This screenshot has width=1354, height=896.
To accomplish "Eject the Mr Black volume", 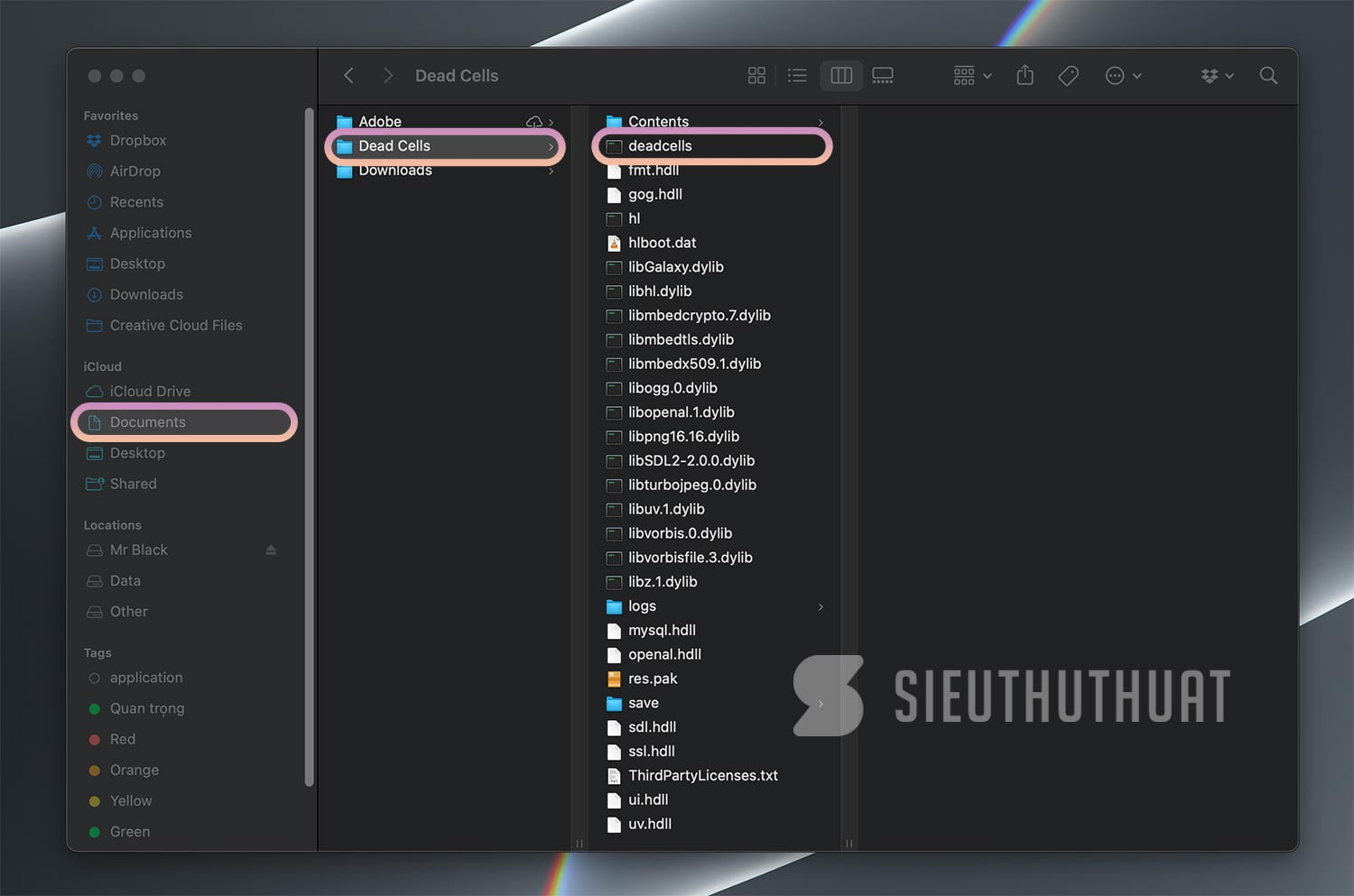I will point(271,550).
